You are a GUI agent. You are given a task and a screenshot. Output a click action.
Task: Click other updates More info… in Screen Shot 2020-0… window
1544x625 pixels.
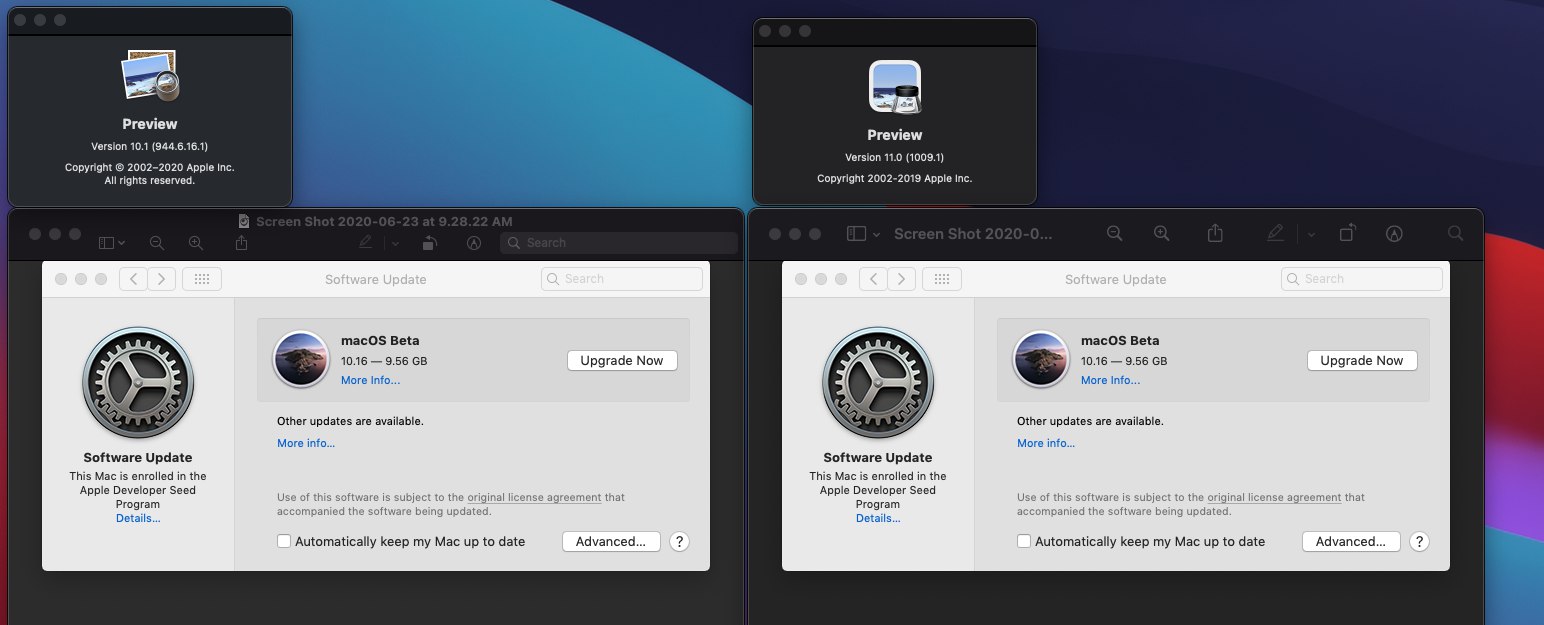click(x=1046, y=443)
